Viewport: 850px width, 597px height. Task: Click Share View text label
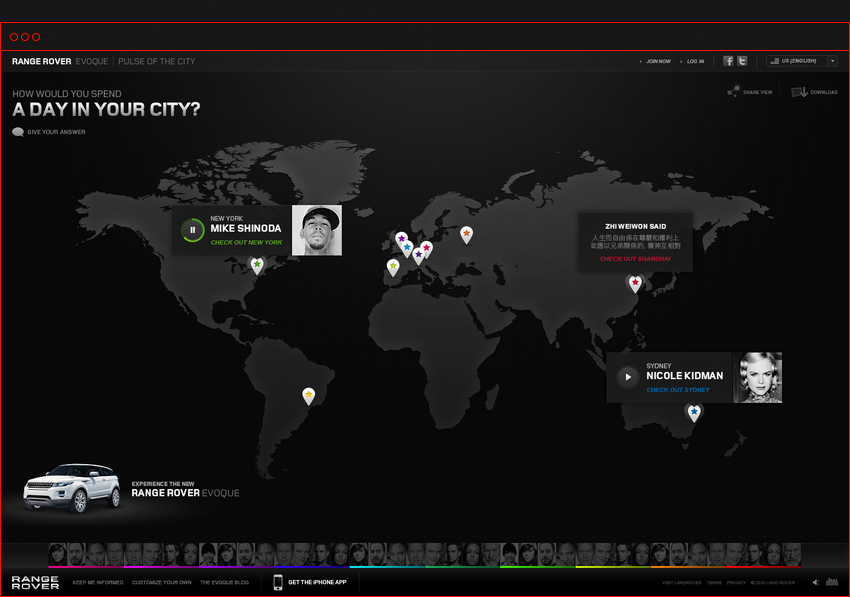[757, 92]
